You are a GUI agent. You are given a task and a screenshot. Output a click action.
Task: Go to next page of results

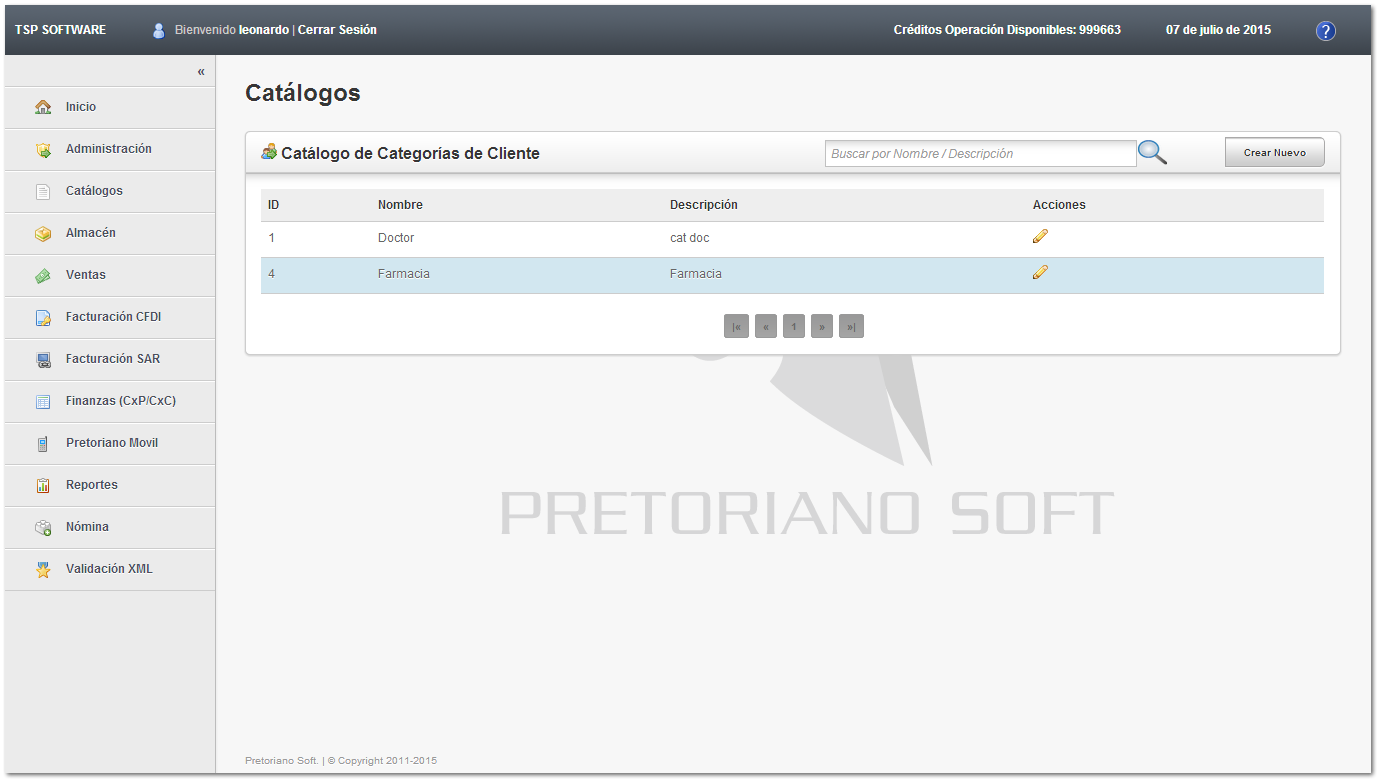pos(822,326)
